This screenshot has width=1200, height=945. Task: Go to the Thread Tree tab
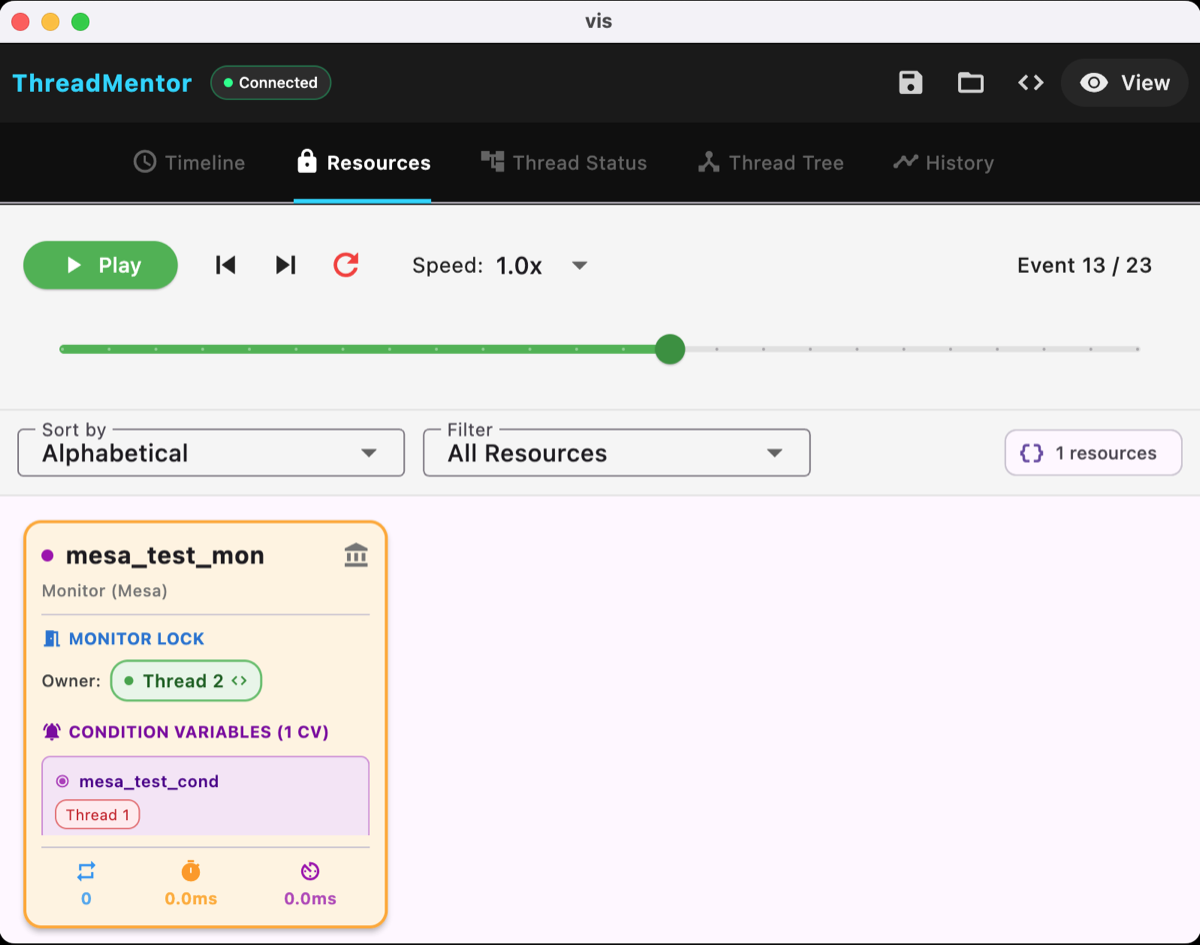point(771,163)
